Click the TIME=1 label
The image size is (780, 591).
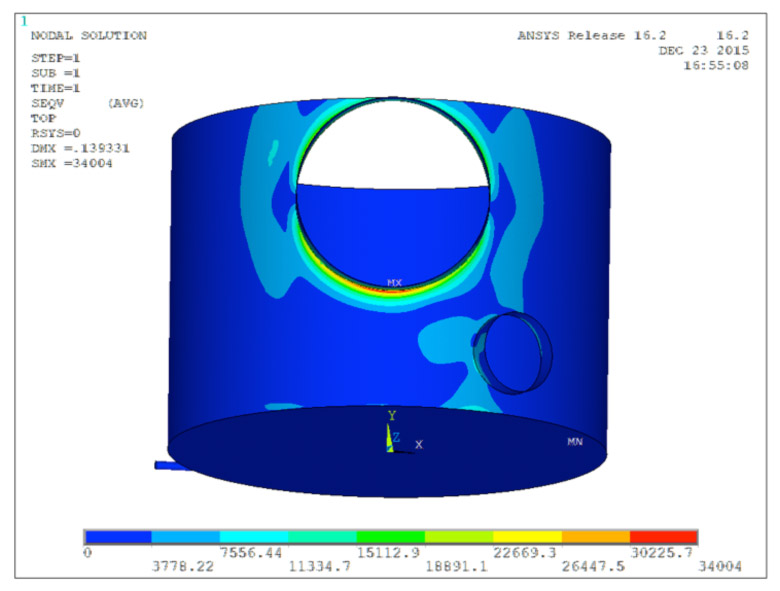(x=56, y=88)
